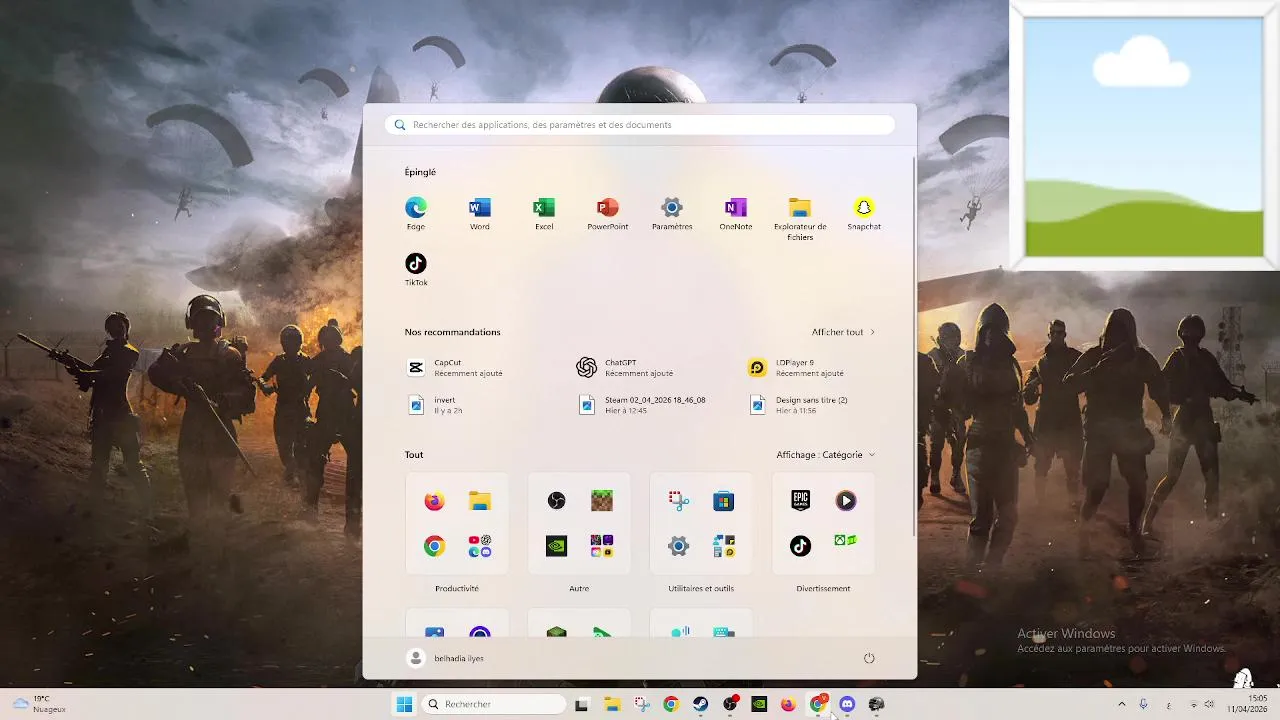Click the taskbar Rechercher search box
This screenshot has width=1280, height=720.
point(494,704)
